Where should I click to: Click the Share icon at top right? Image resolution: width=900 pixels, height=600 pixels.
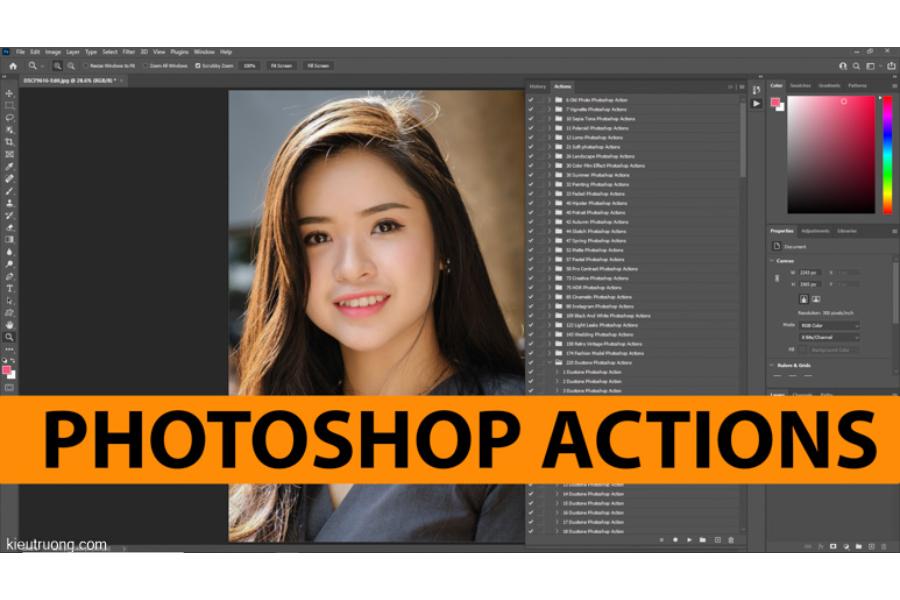(891, 66)
